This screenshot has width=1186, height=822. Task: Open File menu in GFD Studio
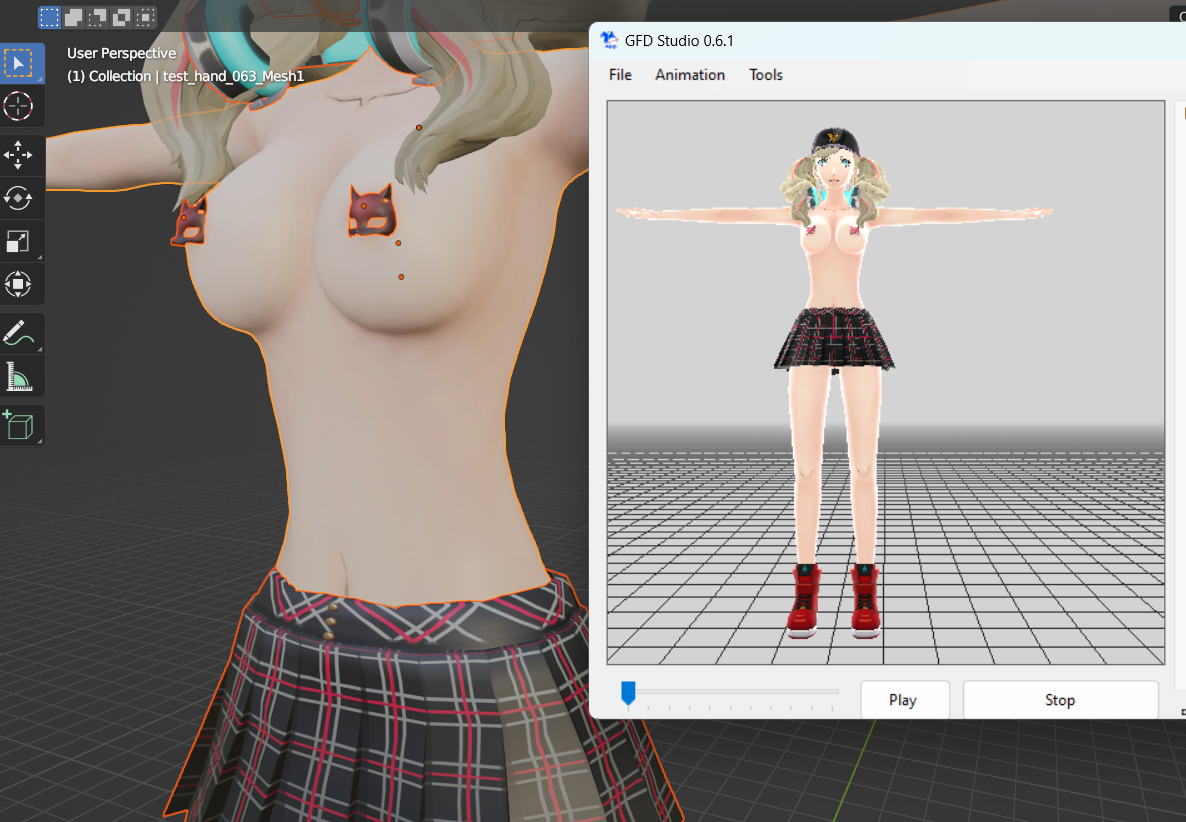[620, 75]
